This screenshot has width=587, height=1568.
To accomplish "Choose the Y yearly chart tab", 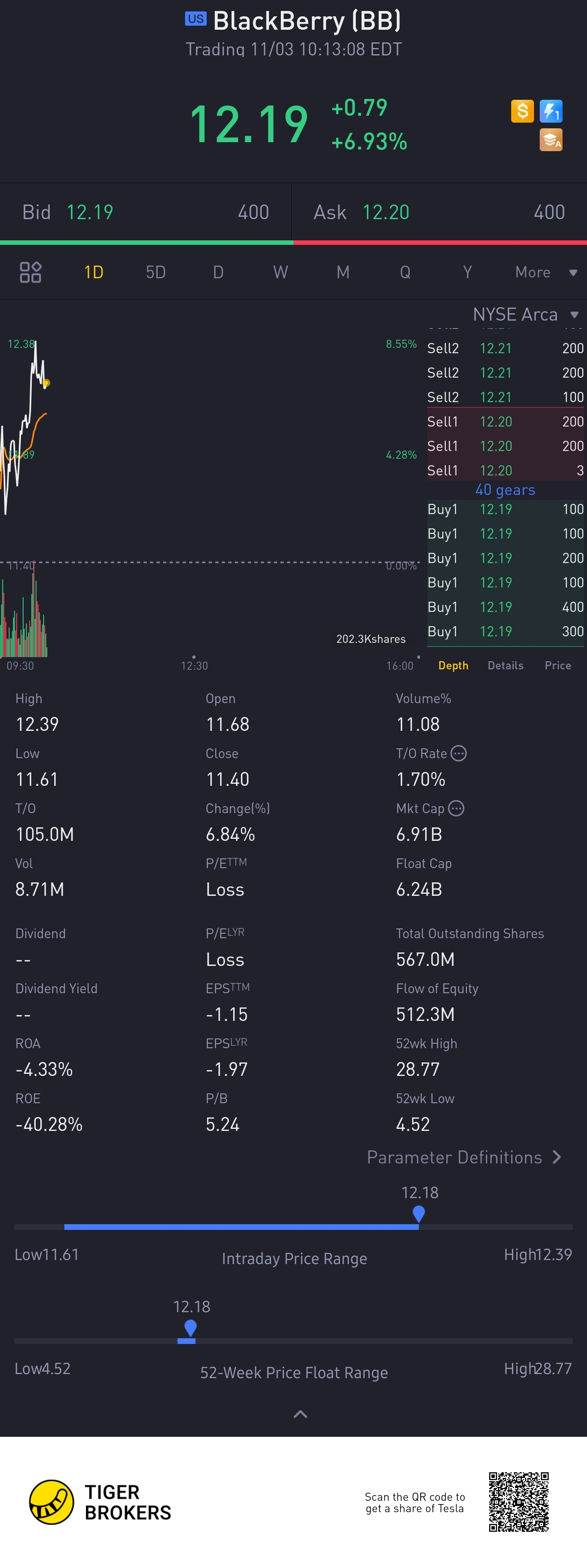I will 467,272.
